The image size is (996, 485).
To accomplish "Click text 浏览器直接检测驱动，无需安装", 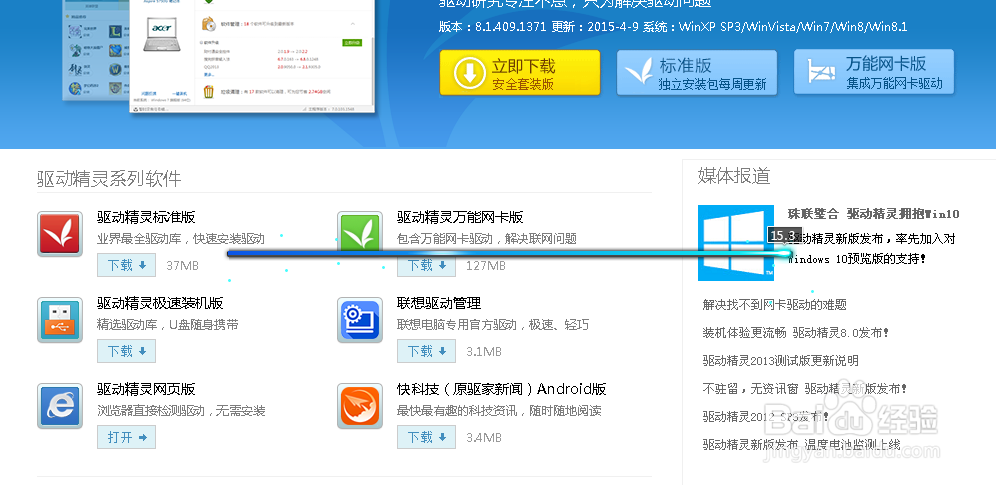I will (x=181, y=411).
